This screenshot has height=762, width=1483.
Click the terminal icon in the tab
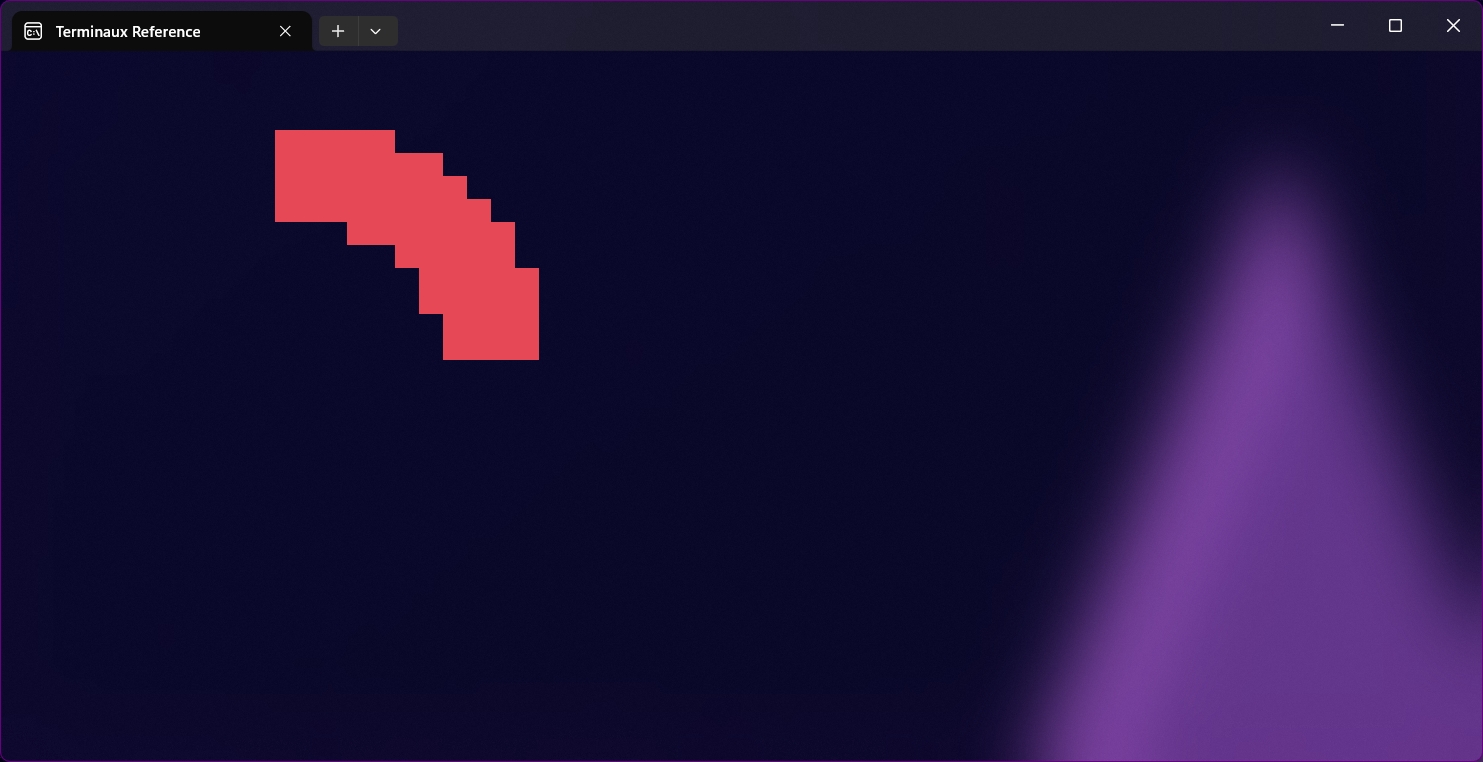click(33, 31)
